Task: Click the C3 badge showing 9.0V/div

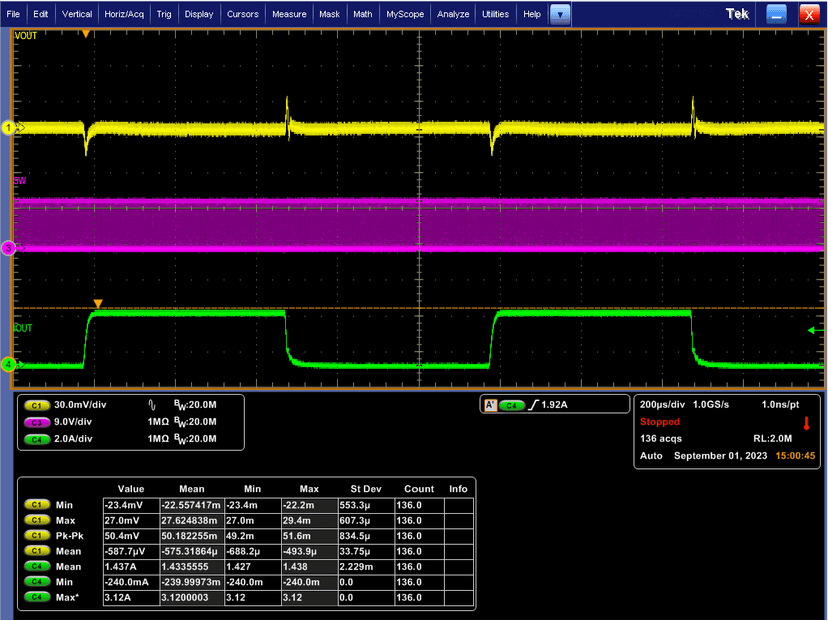Action: (x=37, y=422)
